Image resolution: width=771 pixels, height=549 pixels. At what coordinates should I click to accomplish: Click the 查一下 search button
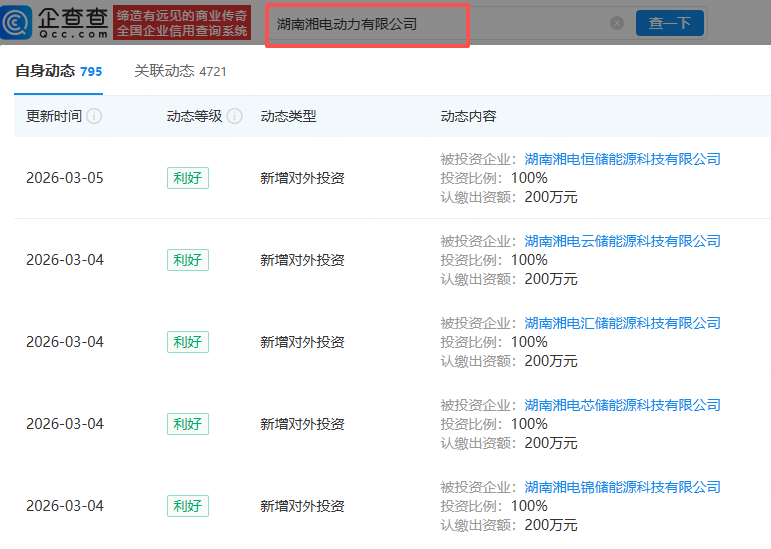tap(669, 23)
